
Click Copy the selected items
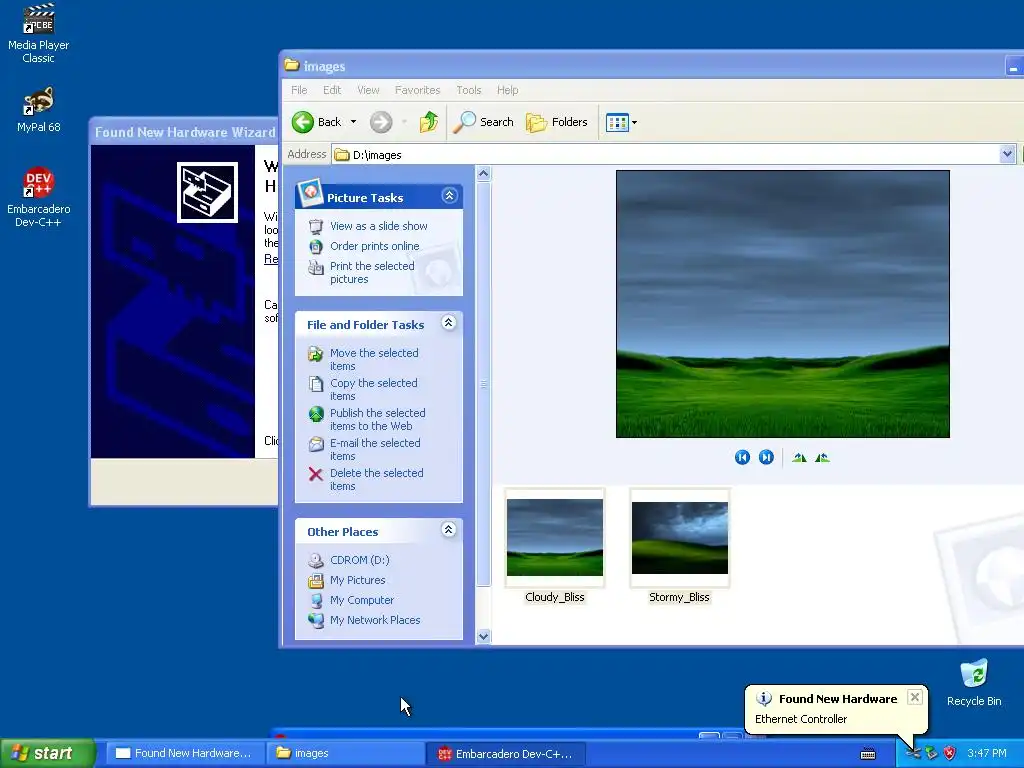click(373, 389)
